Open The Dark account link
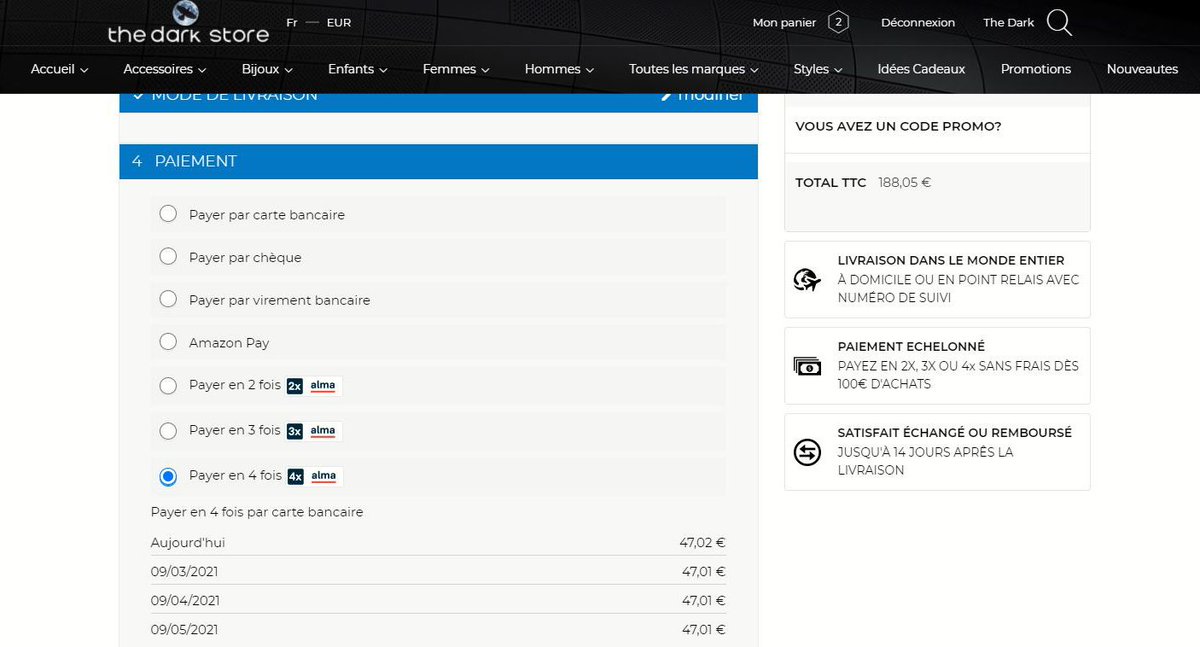1200x647 pixels. 1008,22
